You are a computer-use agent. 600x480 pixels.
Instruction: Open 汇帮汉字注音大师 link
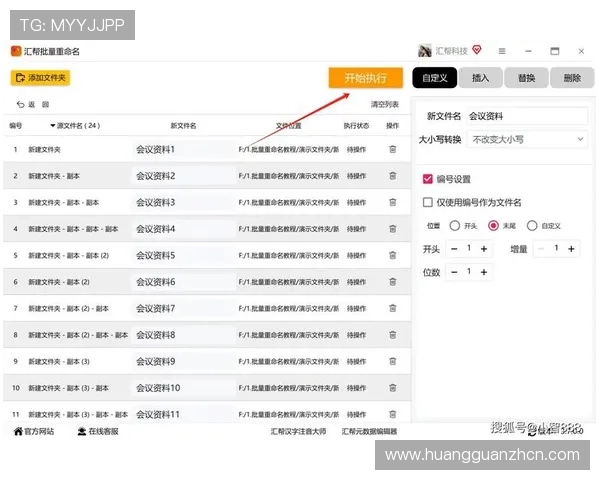(x=298, y=431)
